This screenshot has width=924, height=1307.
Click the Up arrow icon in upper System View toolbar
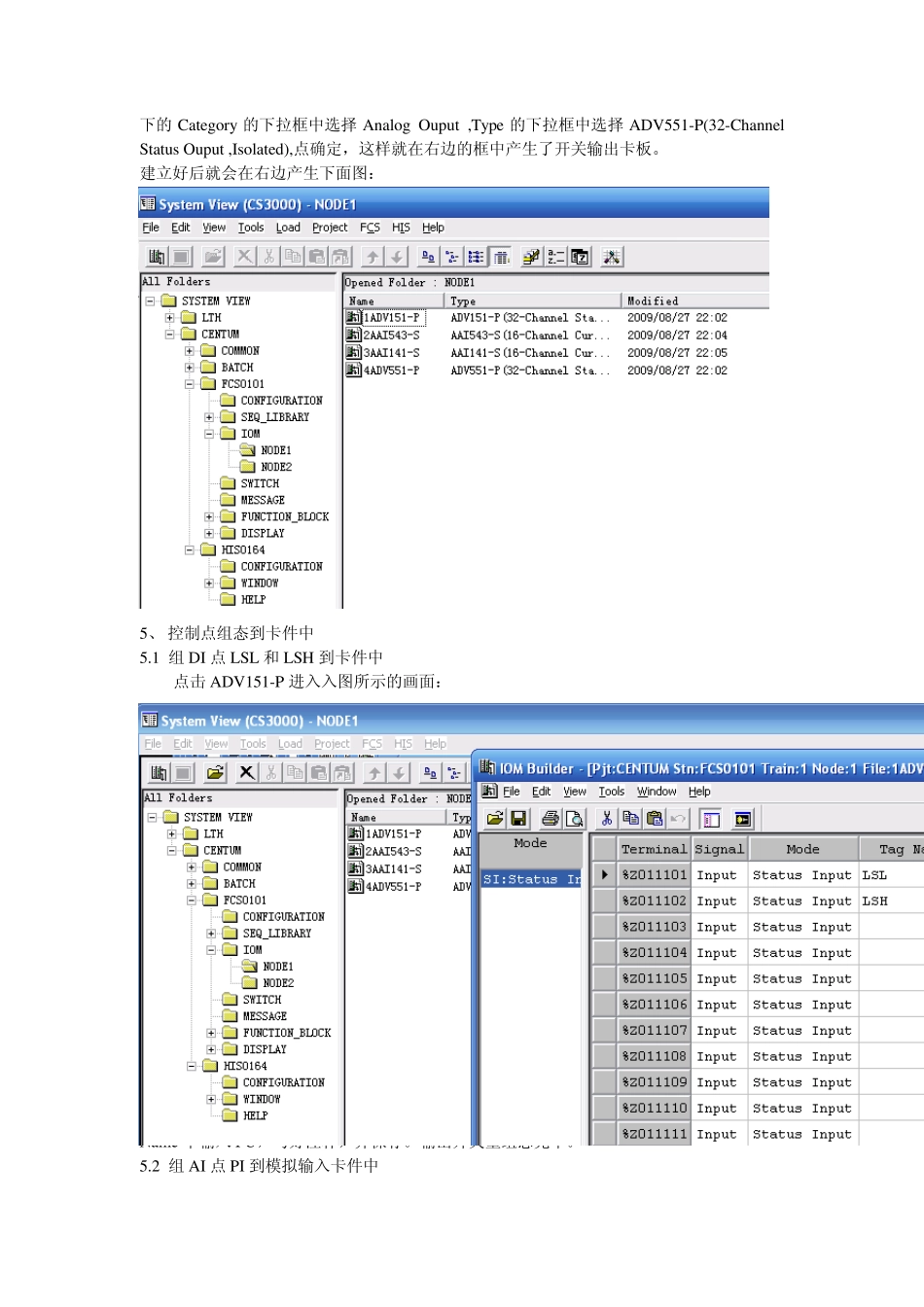tap(373, 257)
